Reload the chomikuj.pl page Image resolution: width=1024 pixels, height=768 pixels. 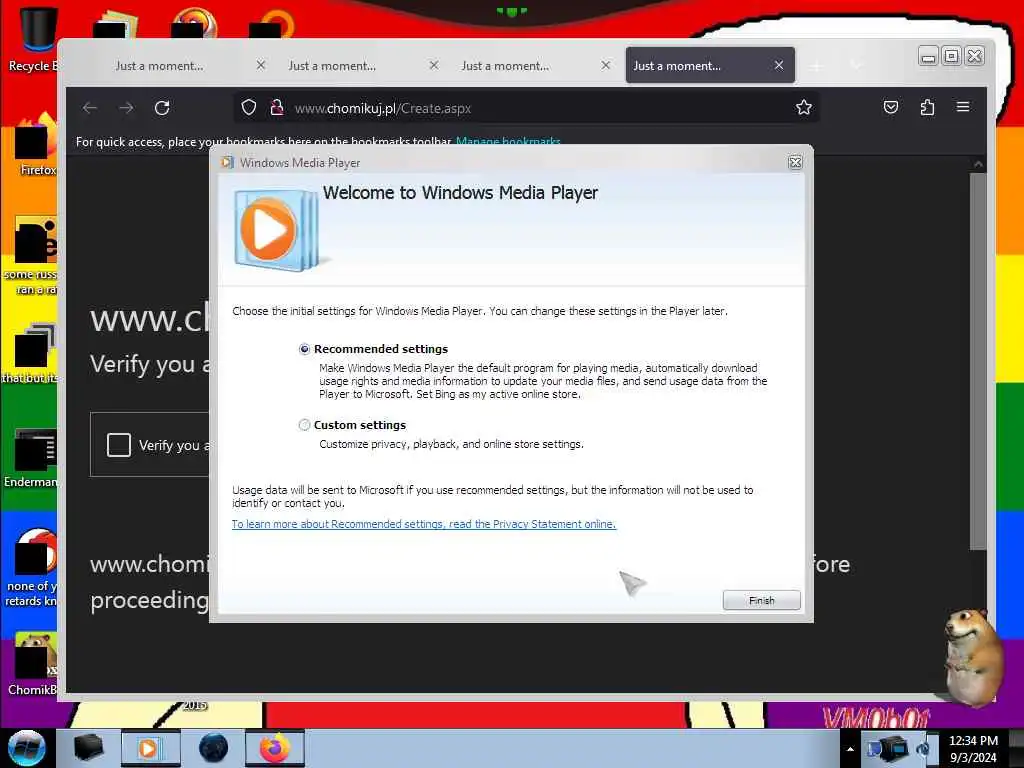point(162,108)
